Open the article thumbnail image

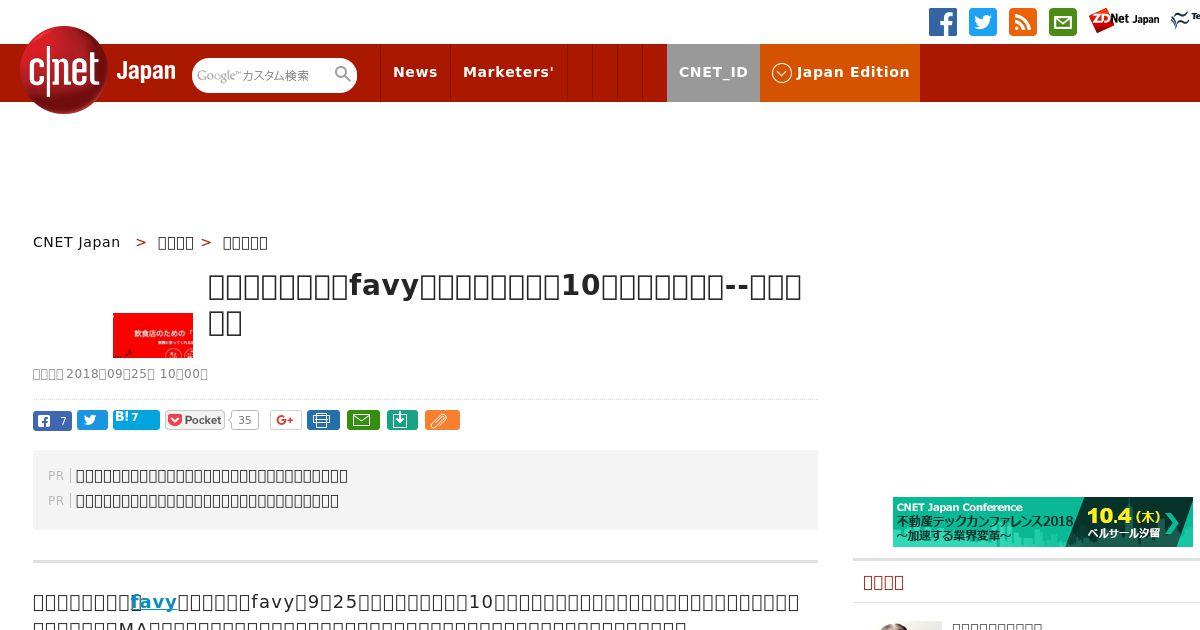(153, 335)
